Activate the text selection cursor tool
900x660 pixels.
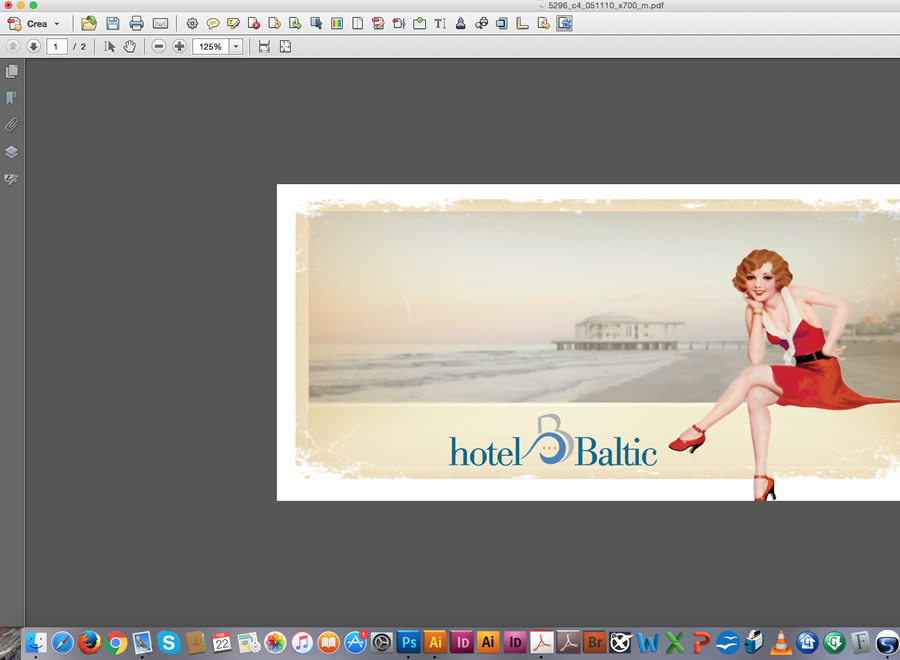(110, 47)
